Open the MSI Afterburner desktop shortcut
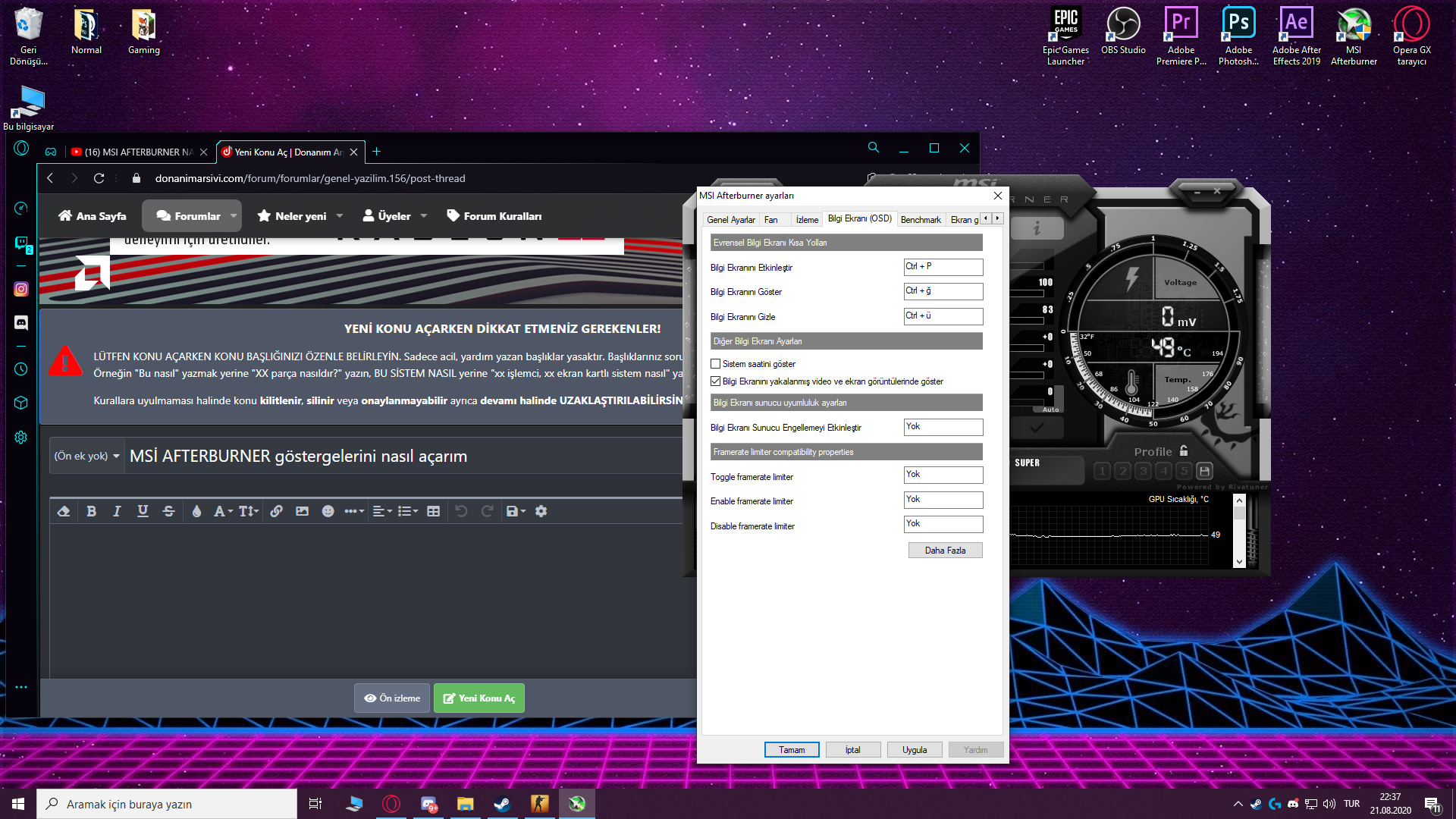 point(1354,36)
